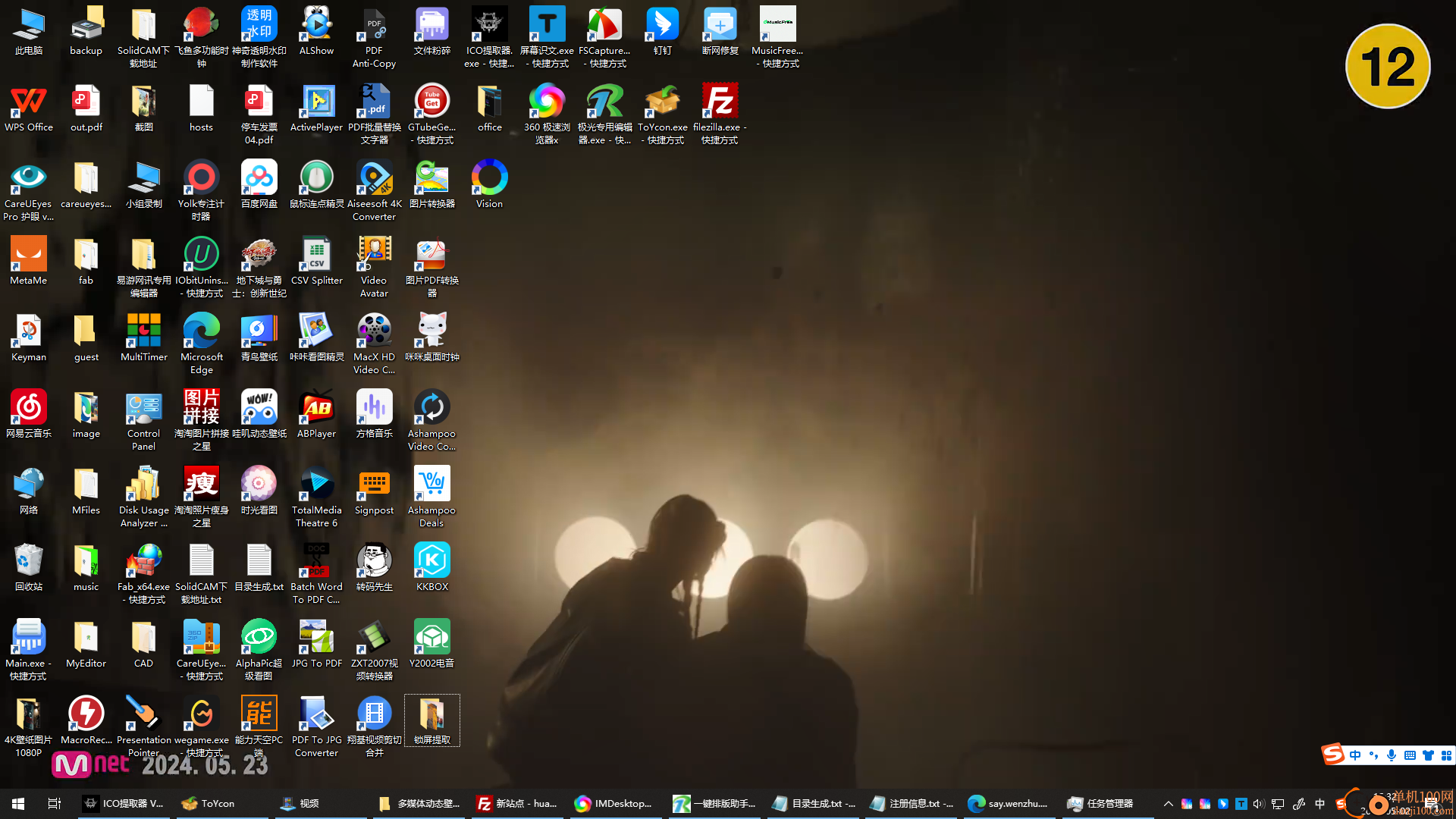Switch to the say.wenzhu Edge taskbar window
1456x819 pixels.
tap(1010, 803)
